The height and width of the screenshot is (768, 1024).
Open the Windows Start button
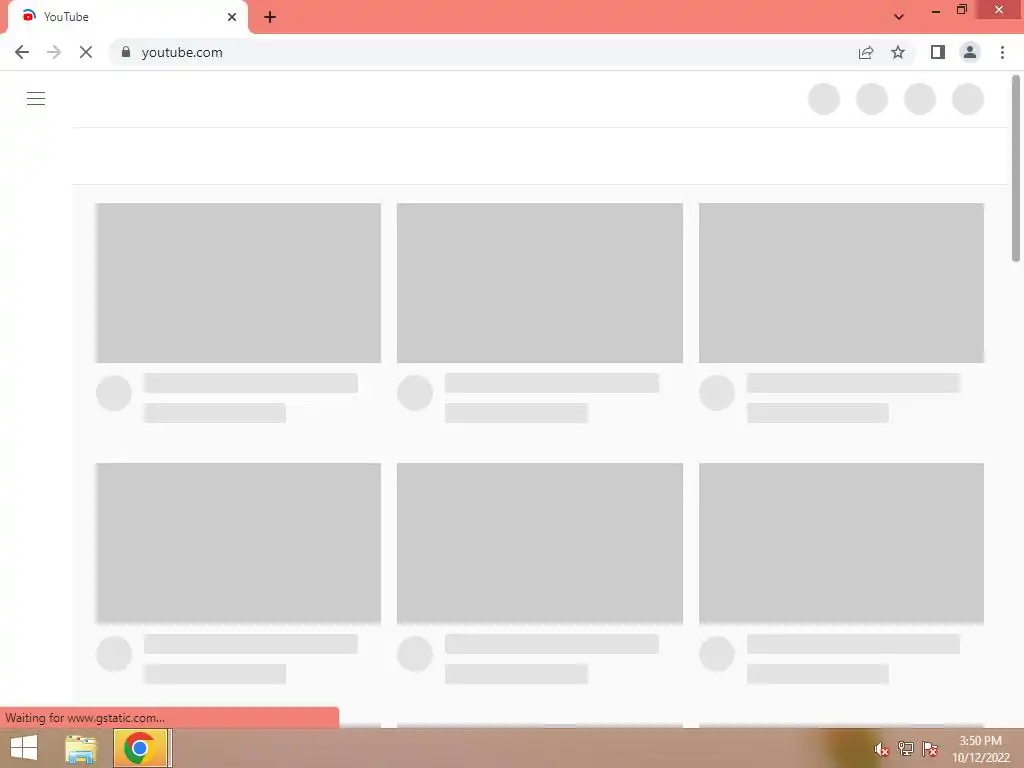(x=24, y=748)
